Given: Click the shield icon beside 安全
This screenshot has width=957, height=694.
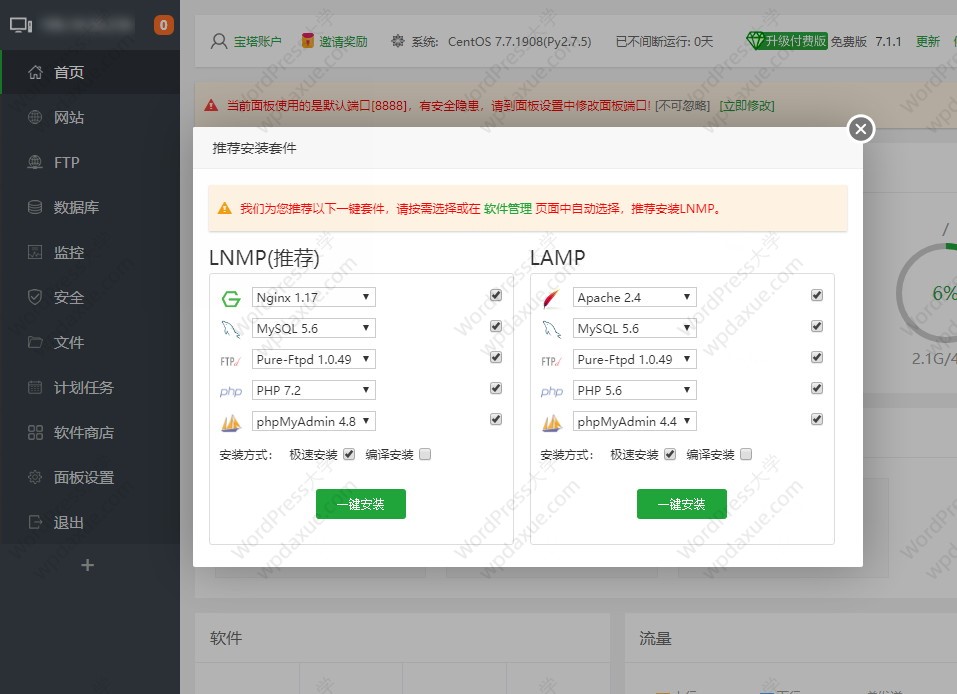Looking at the screenshot, I should 35,297.
